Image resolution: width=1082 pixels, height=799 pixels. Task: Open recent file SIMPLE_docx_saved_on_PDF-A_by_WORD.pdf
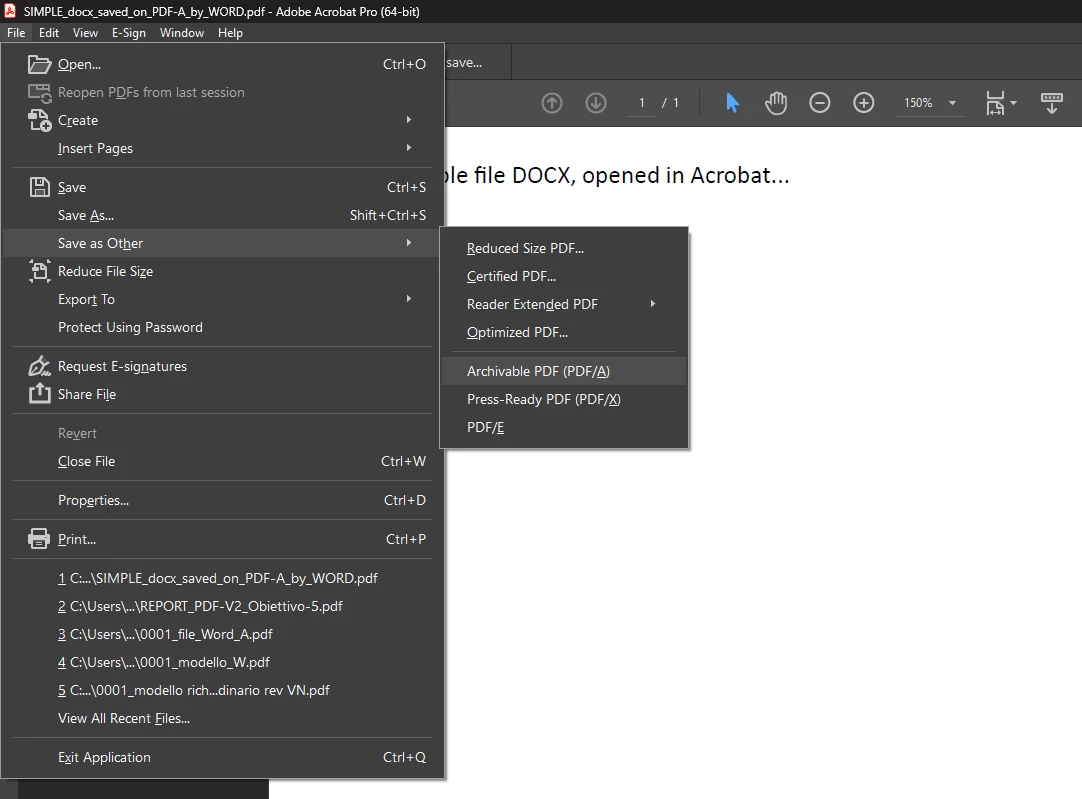[221, 578]
